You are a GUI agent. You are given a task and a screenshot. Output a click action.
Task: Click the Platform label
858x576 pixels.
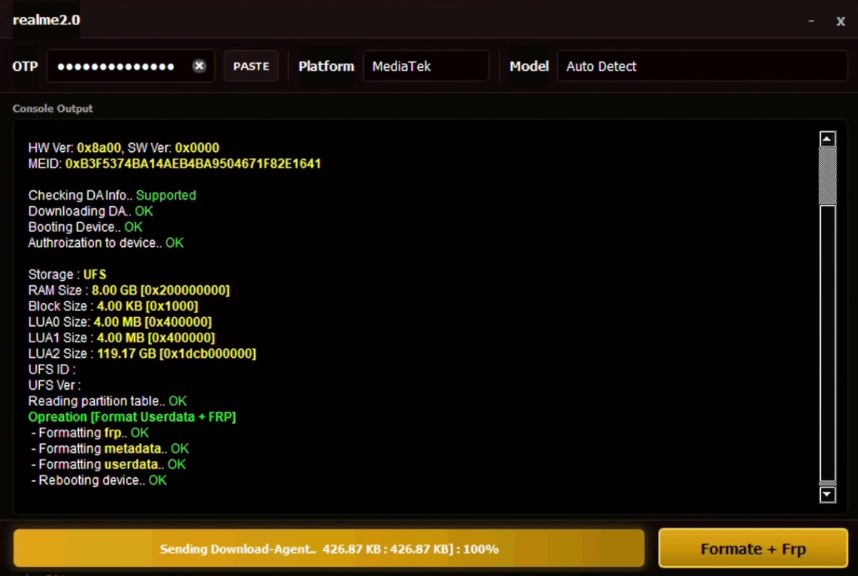point(326,66)
